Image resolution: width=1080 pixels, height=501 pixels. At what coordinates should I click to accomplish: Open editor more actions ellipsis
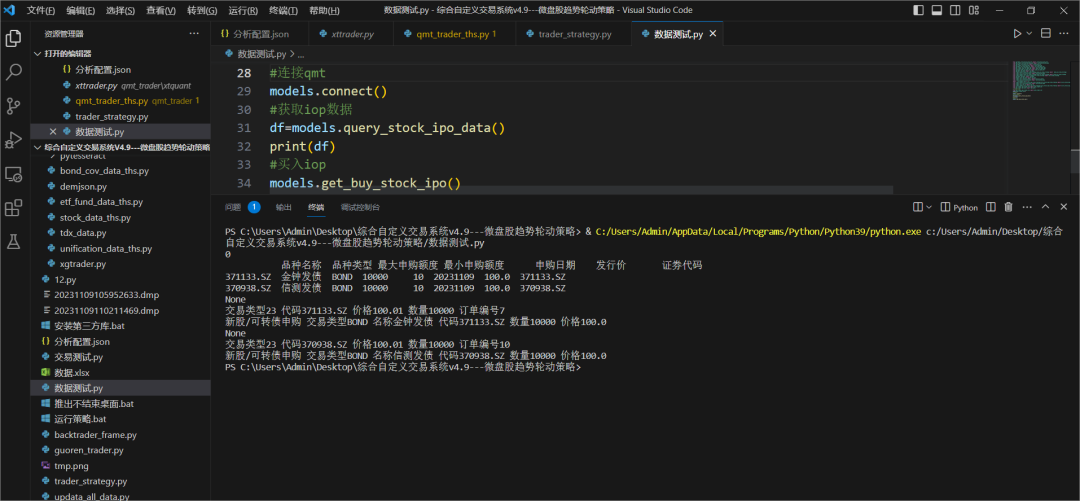click(1065, 34)
